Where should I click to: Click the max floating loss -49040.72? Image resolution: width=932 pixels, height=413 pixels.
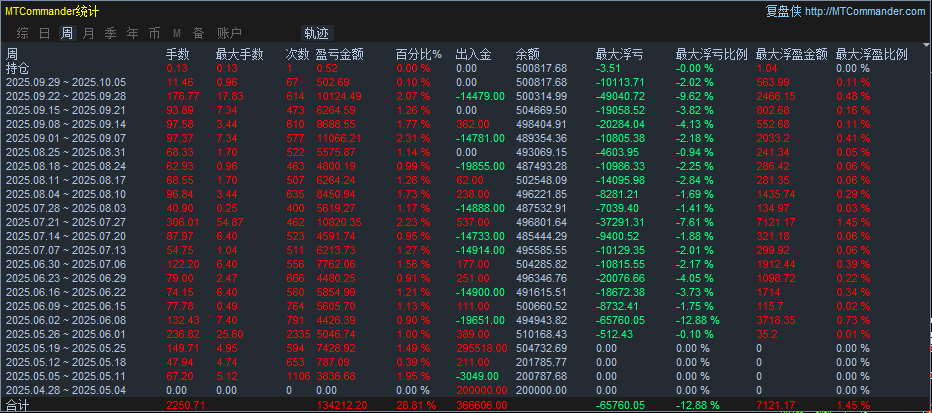pos(620,96)
